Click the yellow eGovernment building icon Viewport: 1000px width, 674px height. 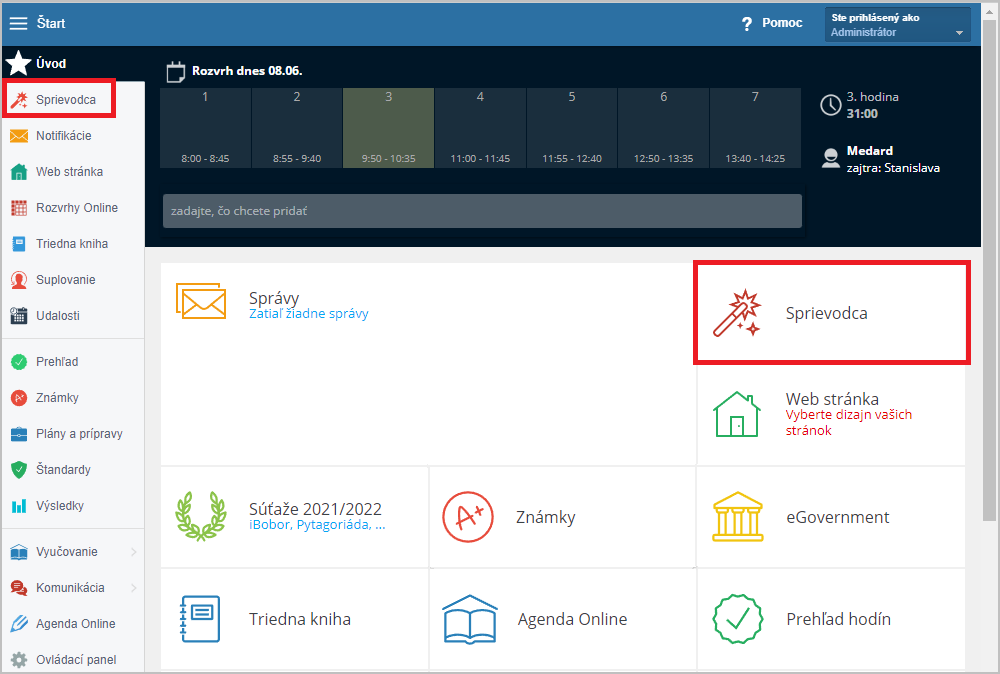tap(738, 516)
